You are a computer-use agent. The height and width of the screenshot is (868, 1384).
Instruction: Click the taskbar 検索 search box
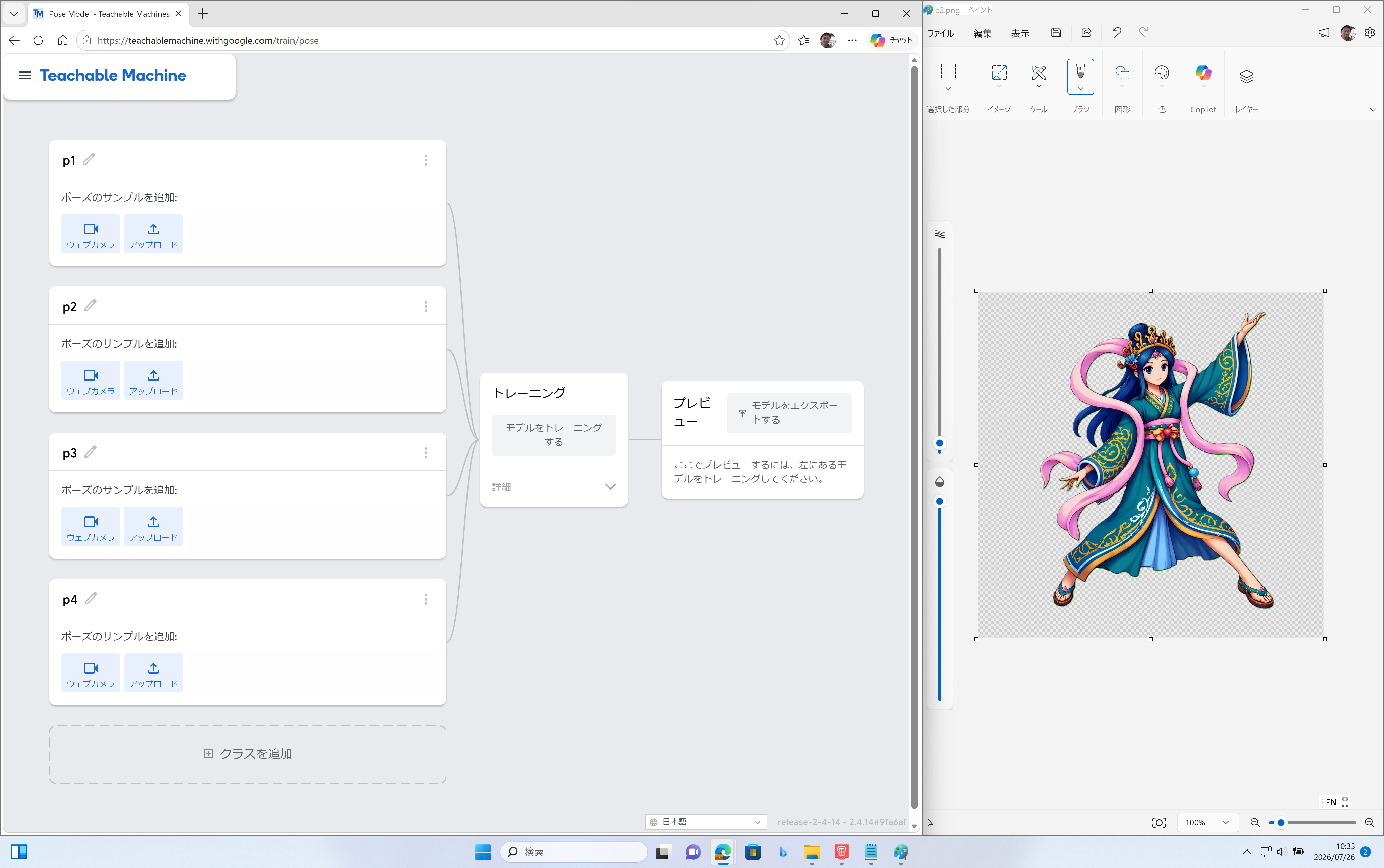(574, 852)
